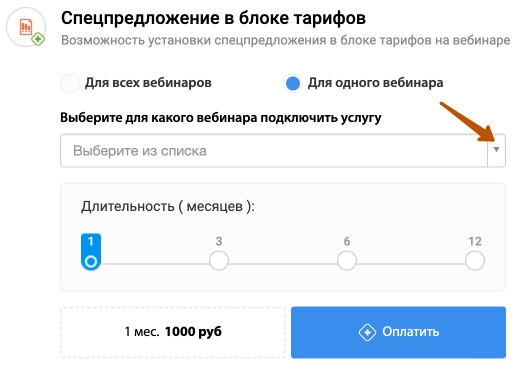Set duration to 6 months
521x370 pixels.
[x=347, y=260]
